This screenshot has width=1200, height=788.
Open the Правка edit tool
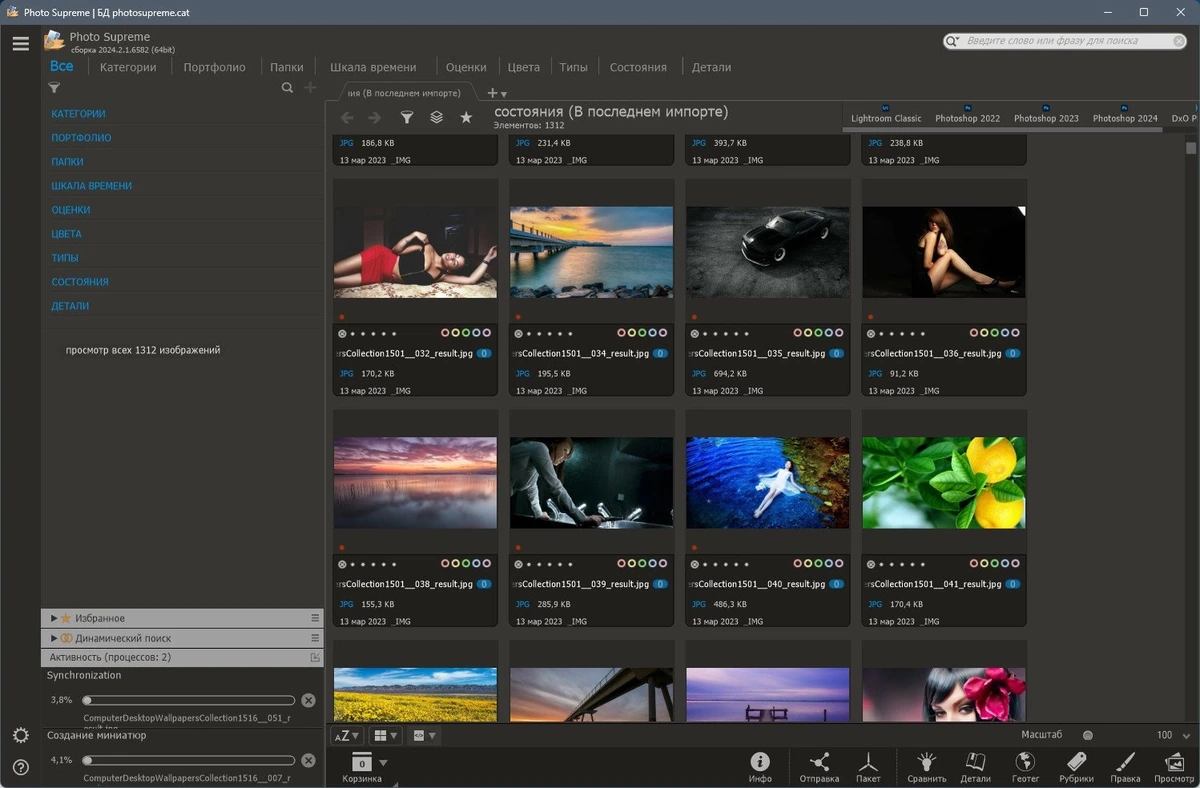tap(1125, 767)
